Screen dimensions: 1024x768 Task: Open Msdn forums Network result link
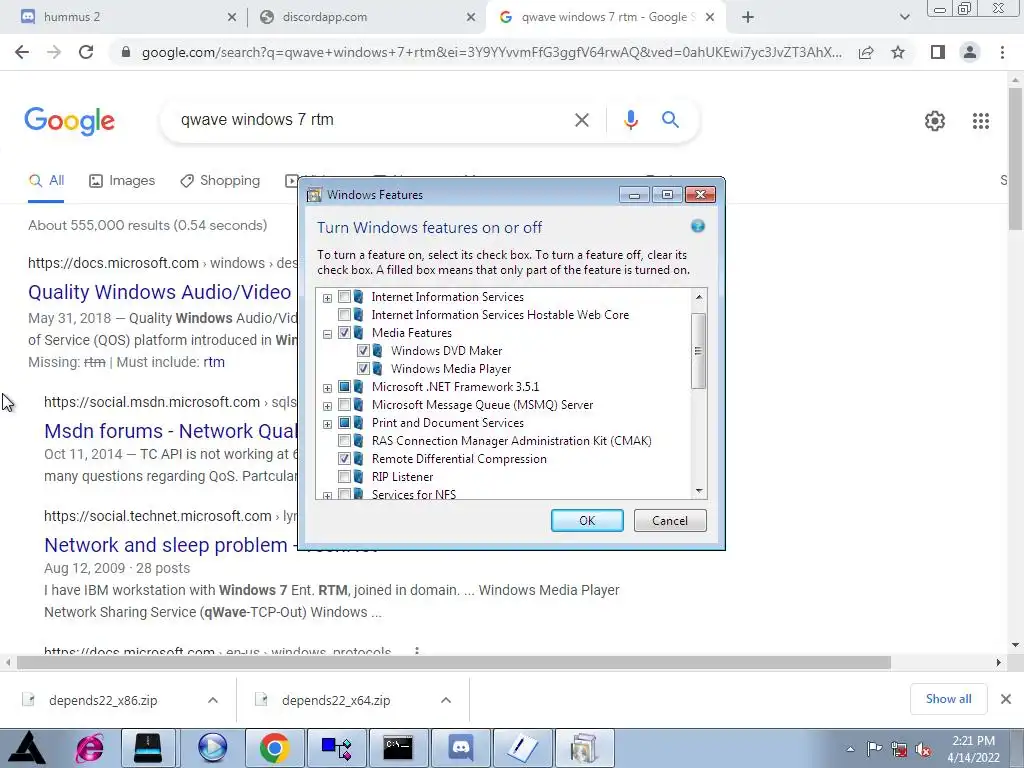[x=170, y=432]
